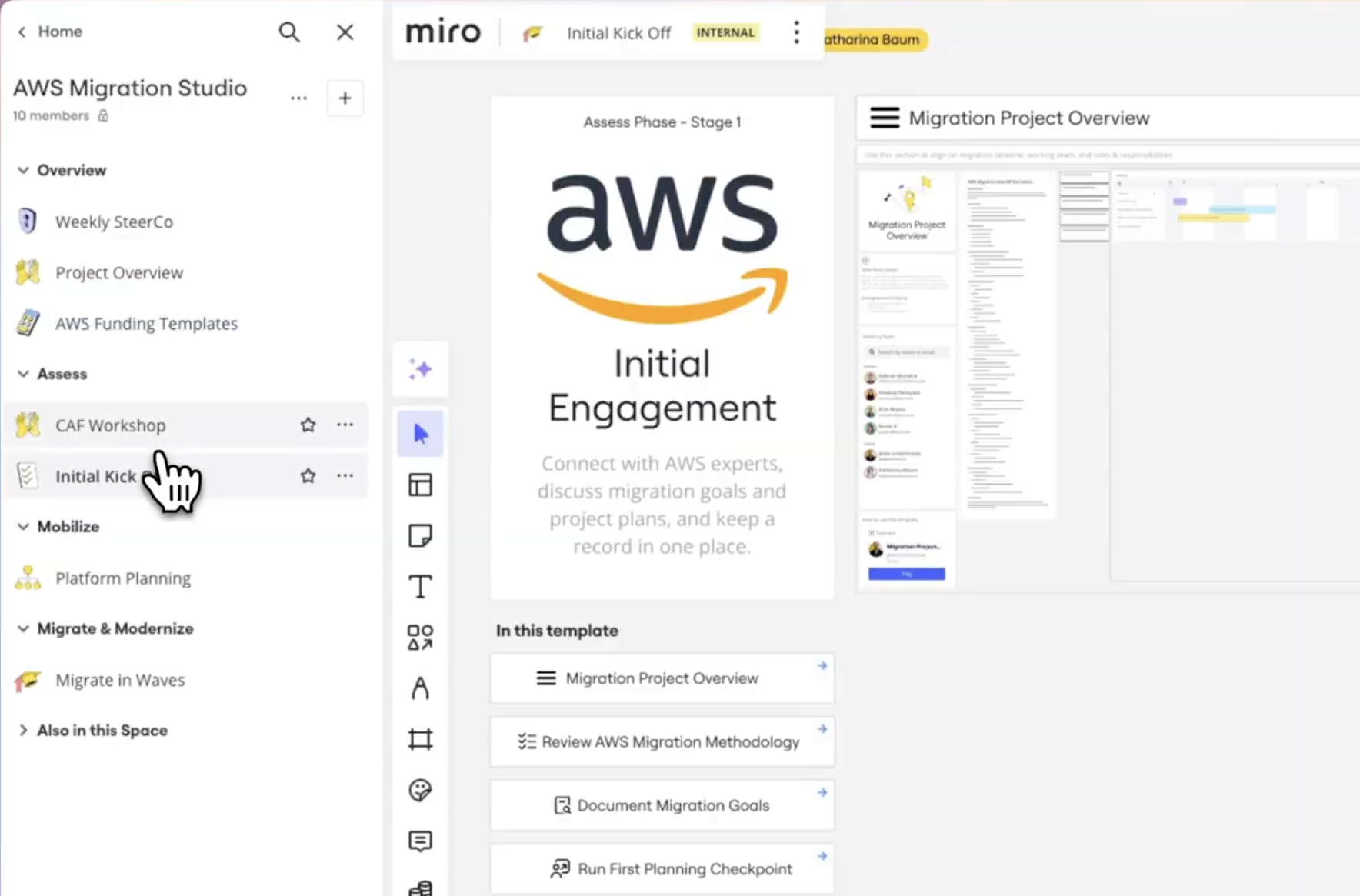Open Document Migration Goals link
Screen dimensions: 1360x896
[x=662, y=805]
